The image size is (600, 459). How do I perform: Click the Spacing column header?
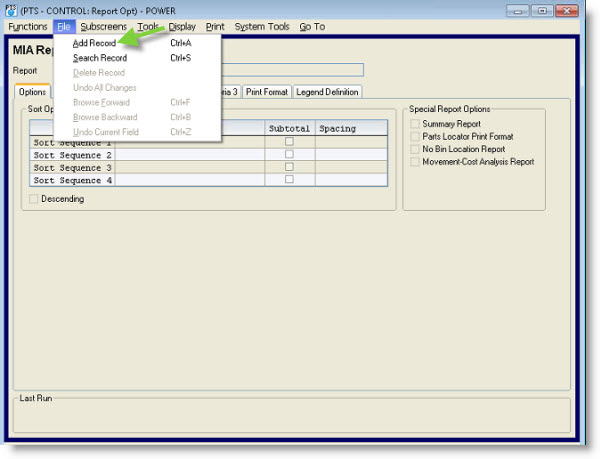point(351,129)
